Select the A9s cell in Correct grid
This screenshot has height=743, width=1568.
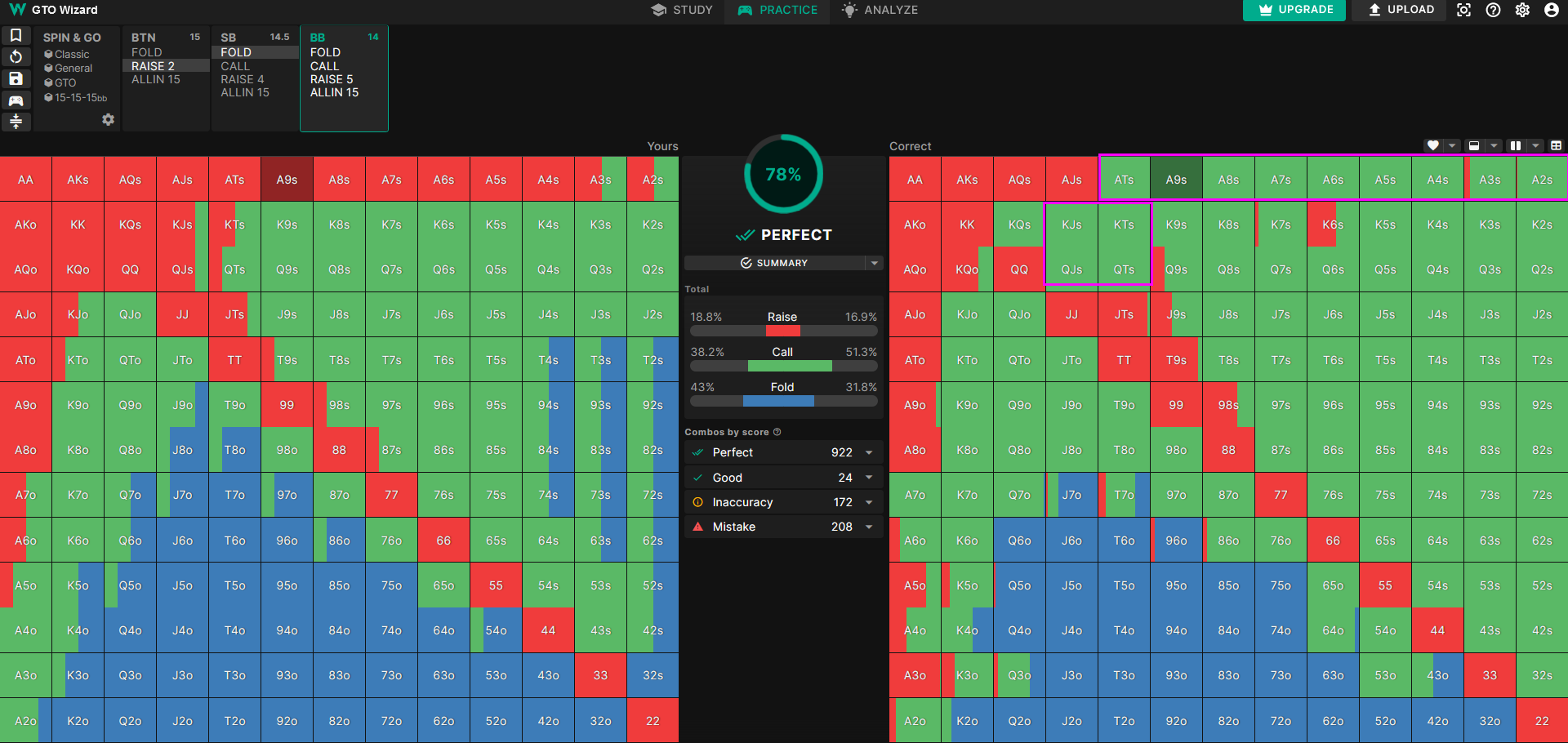point(1176,180)
